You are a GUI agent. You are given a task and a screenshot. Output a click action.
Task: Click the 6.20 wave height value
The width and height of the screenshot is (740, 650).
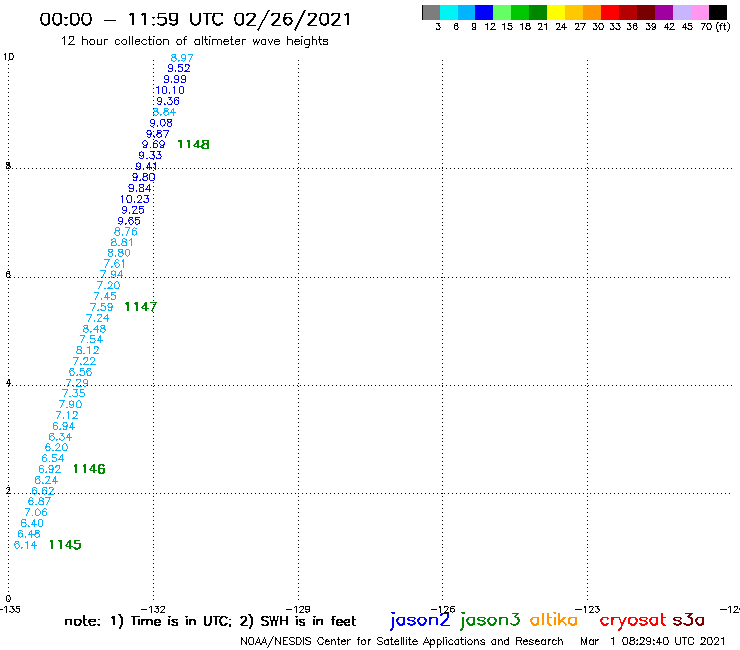click(57, 447)
